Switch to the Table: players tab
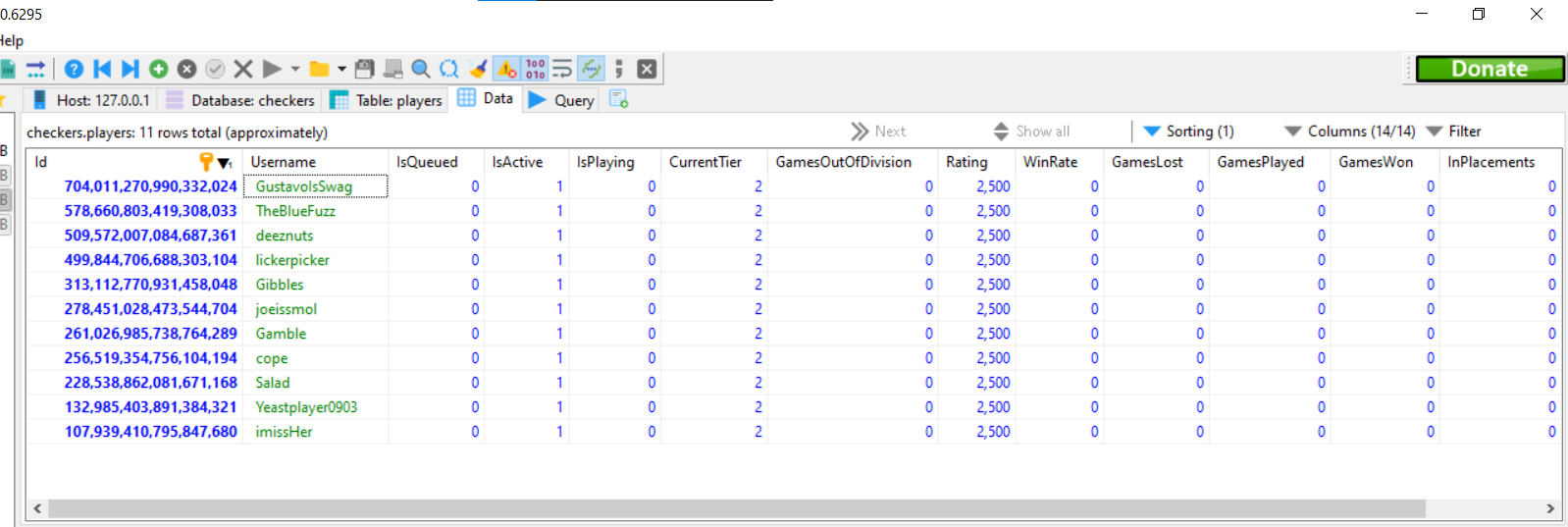 tap(387, 100)
